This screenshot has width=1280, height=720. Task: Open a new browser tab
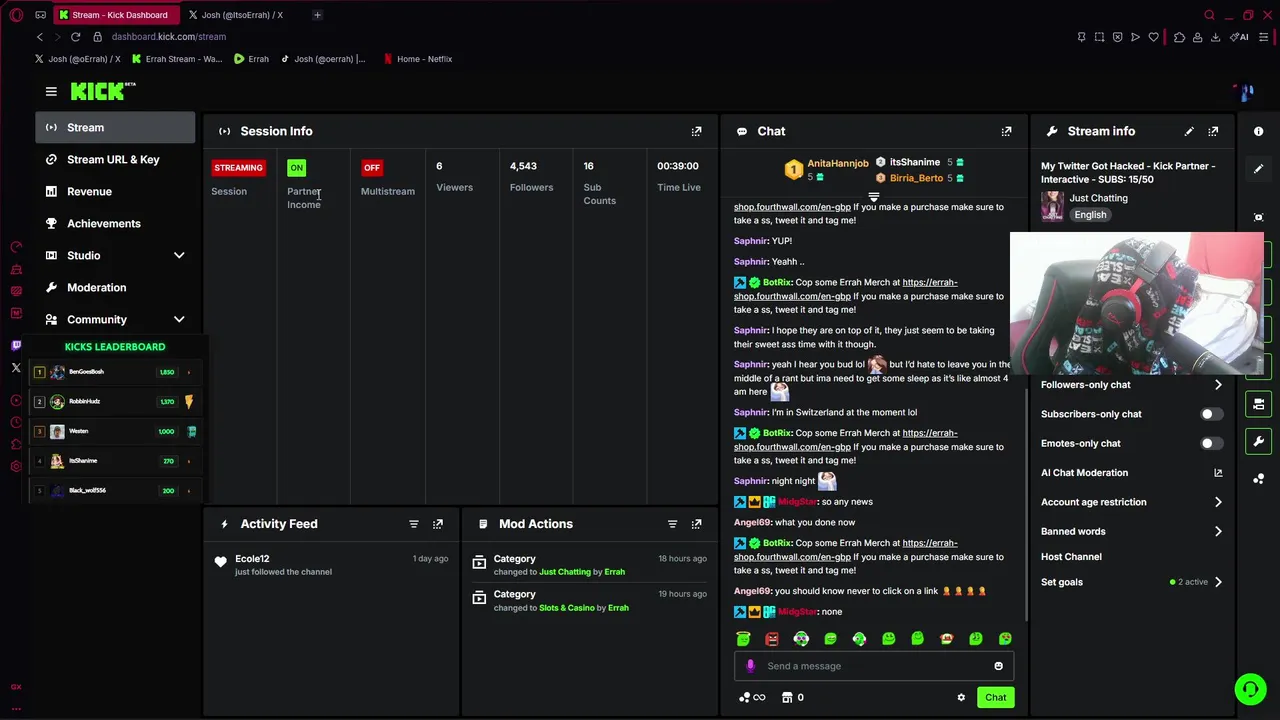click(x=317, y=15)
